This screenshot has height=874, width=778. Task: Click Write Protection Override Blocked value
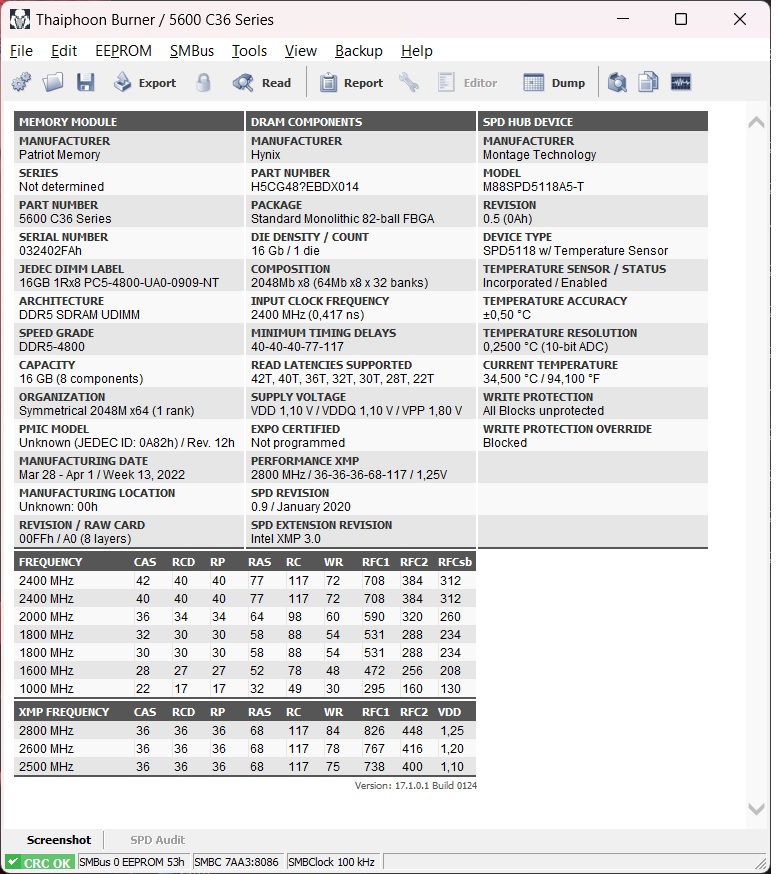[504, 443]
